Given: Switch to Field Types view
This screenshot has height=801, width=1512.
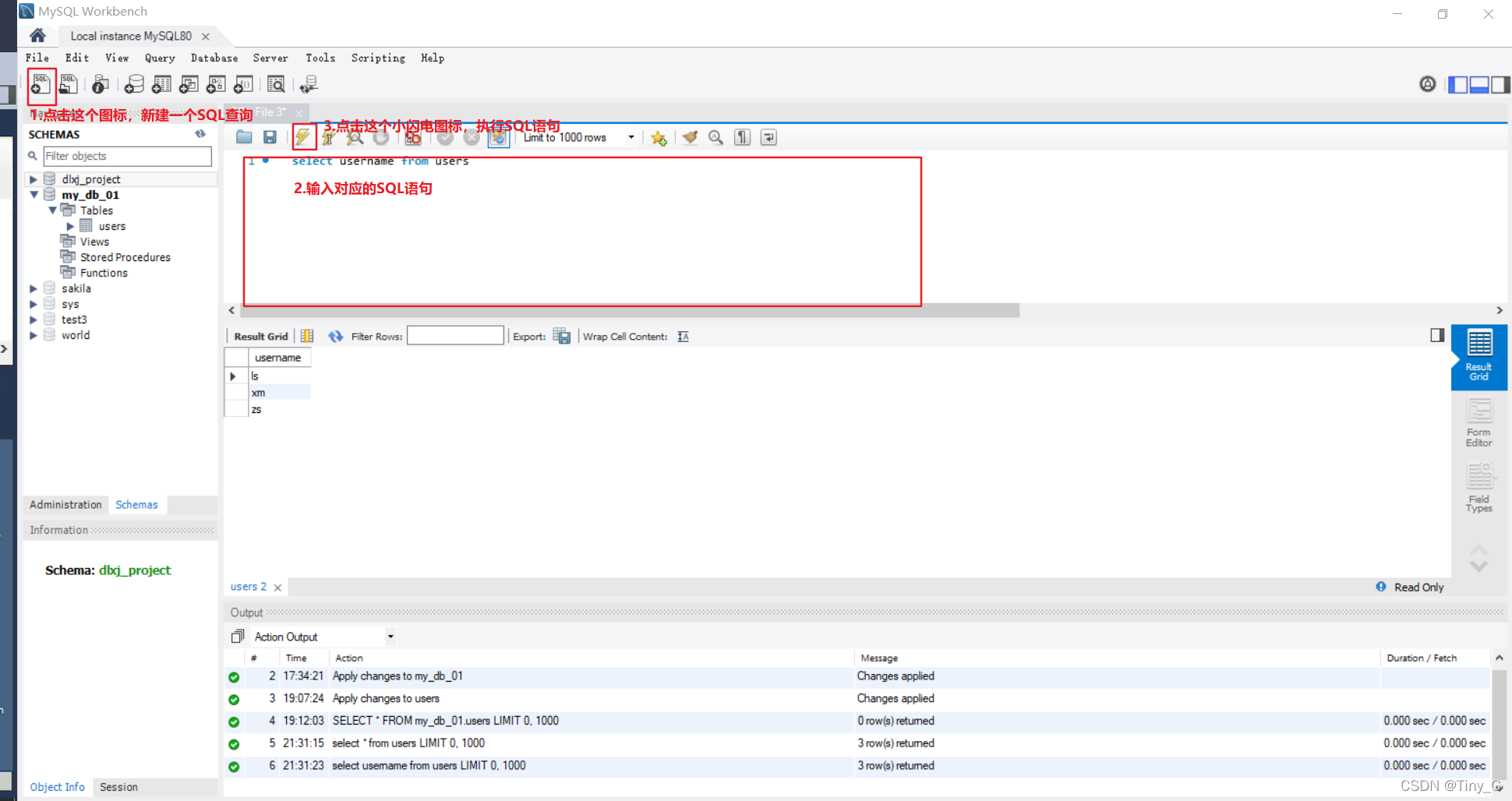Looking at the screenshot, I should tap(1478, 488).
